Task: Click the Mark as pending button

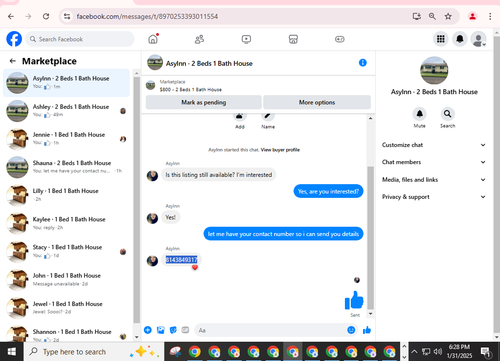Action: pyautogui.click(x=204, y=102)
